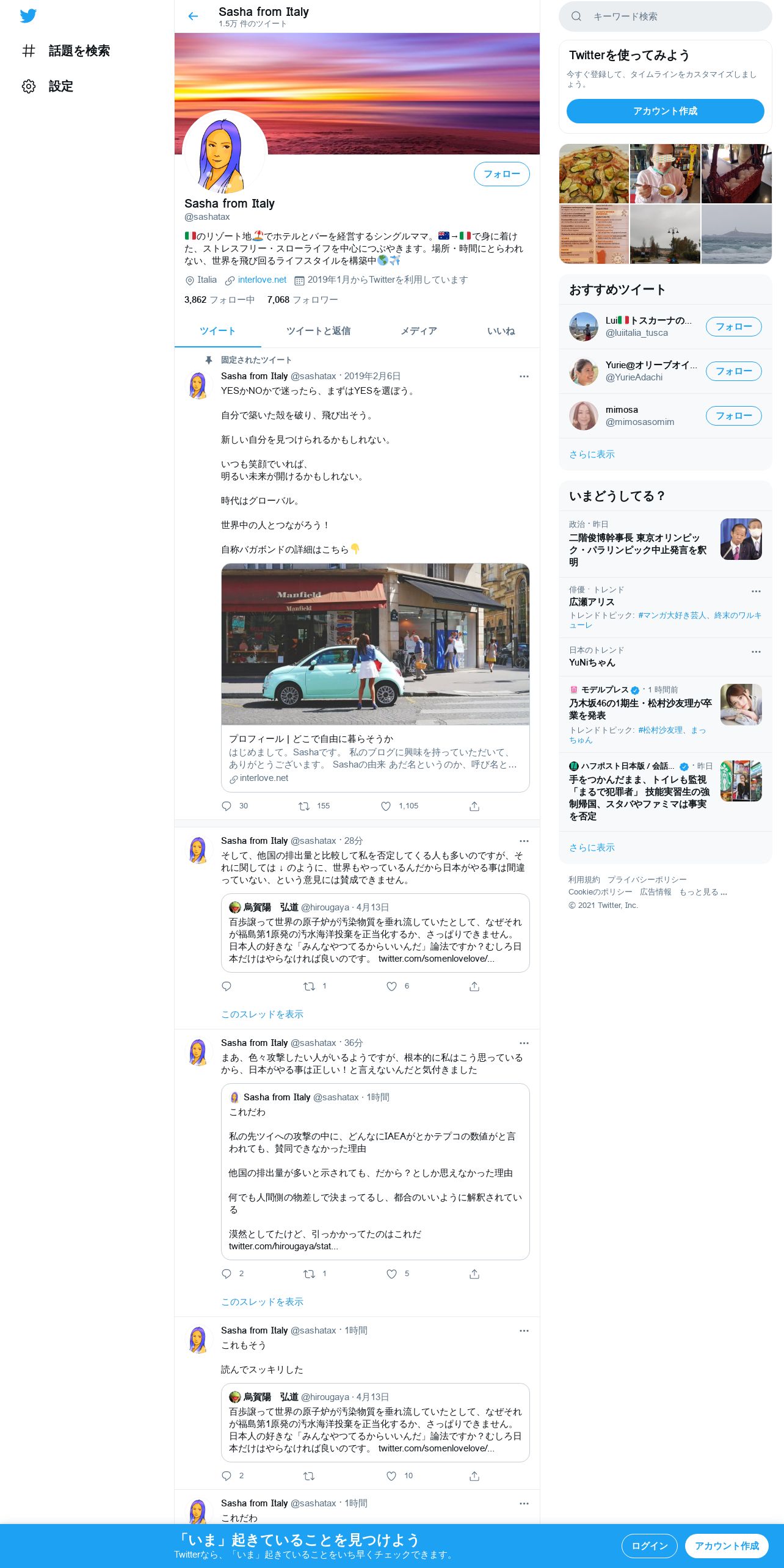
Task: Focus the キーワード検索 search field
Action: click(666, 16)
